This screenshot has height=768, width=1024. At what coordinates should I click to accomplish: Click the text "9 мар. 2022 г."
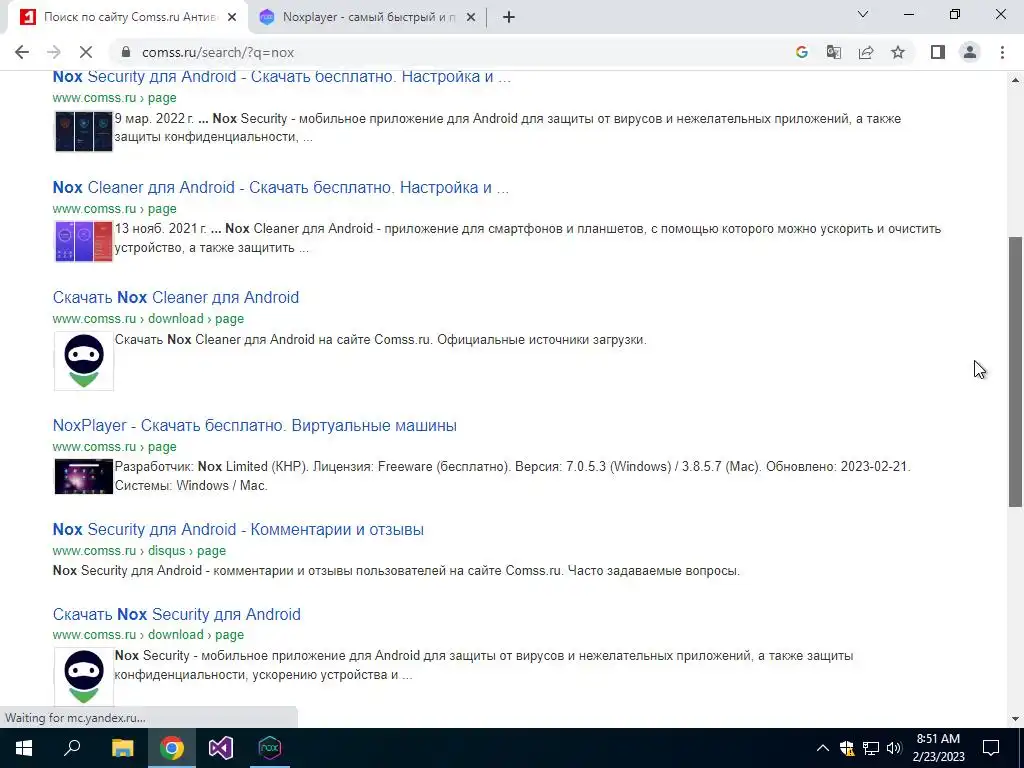(154, 119)
